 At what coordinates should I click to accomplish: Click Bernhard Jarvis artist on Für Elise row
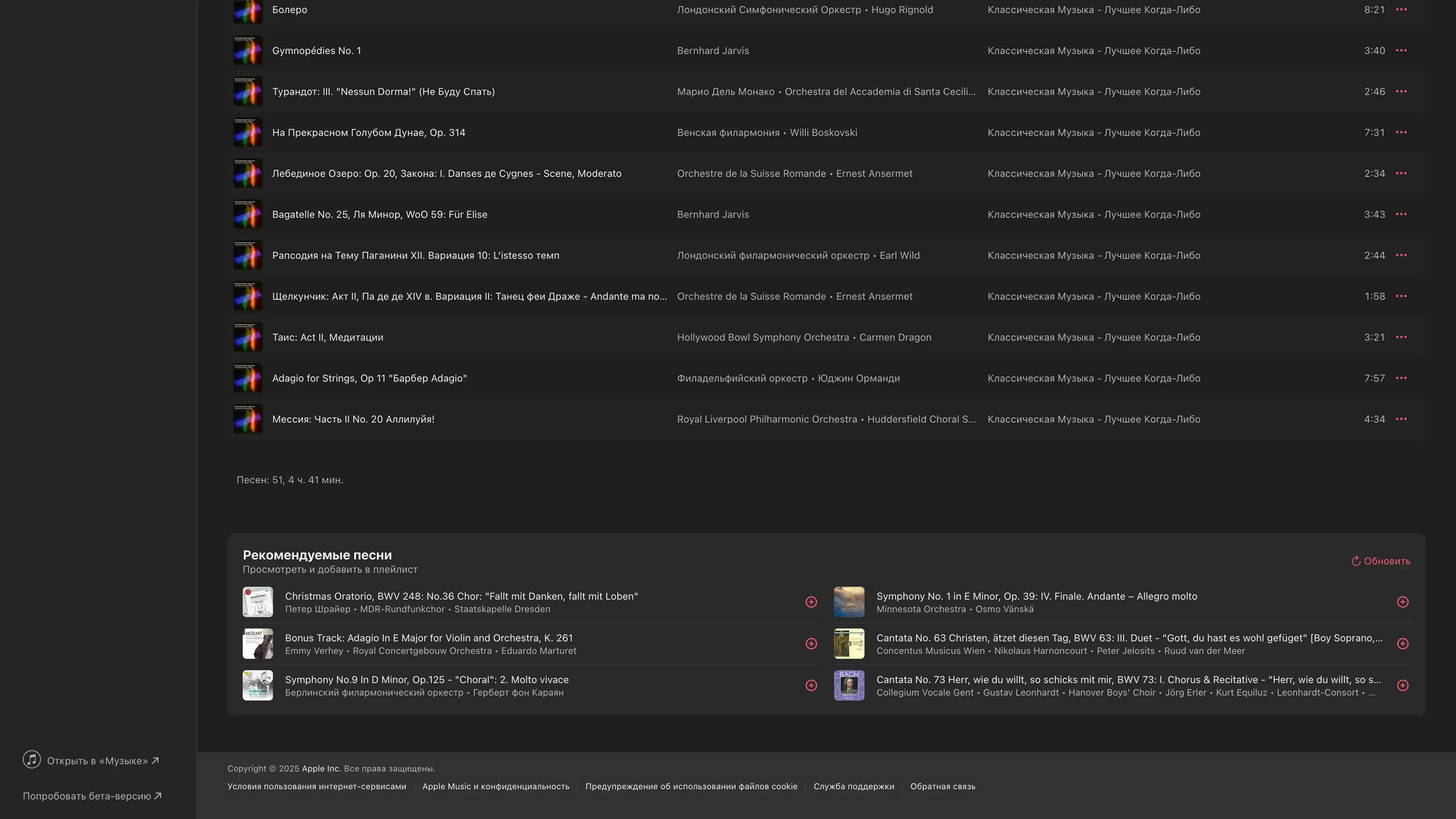coord(713,215)
